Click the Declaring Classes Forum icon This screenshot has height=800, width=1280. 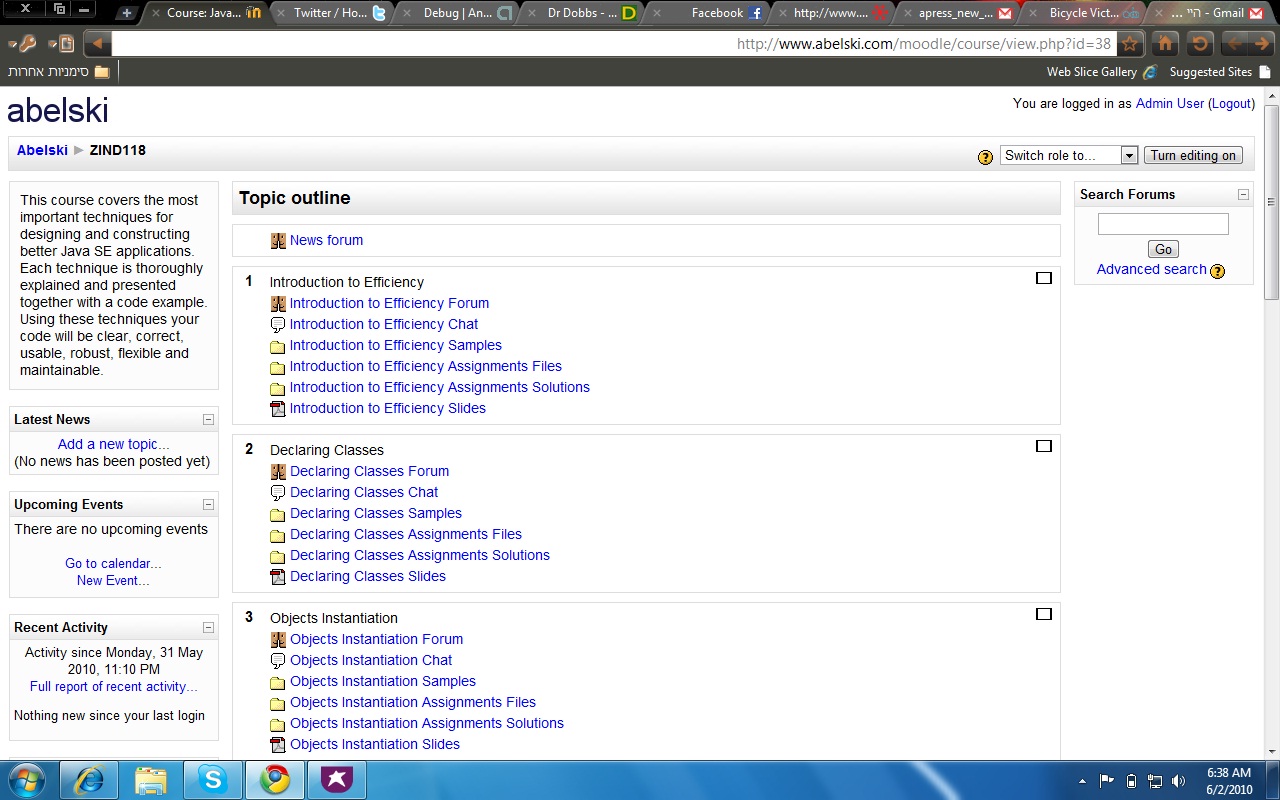[x=278, y=472]
